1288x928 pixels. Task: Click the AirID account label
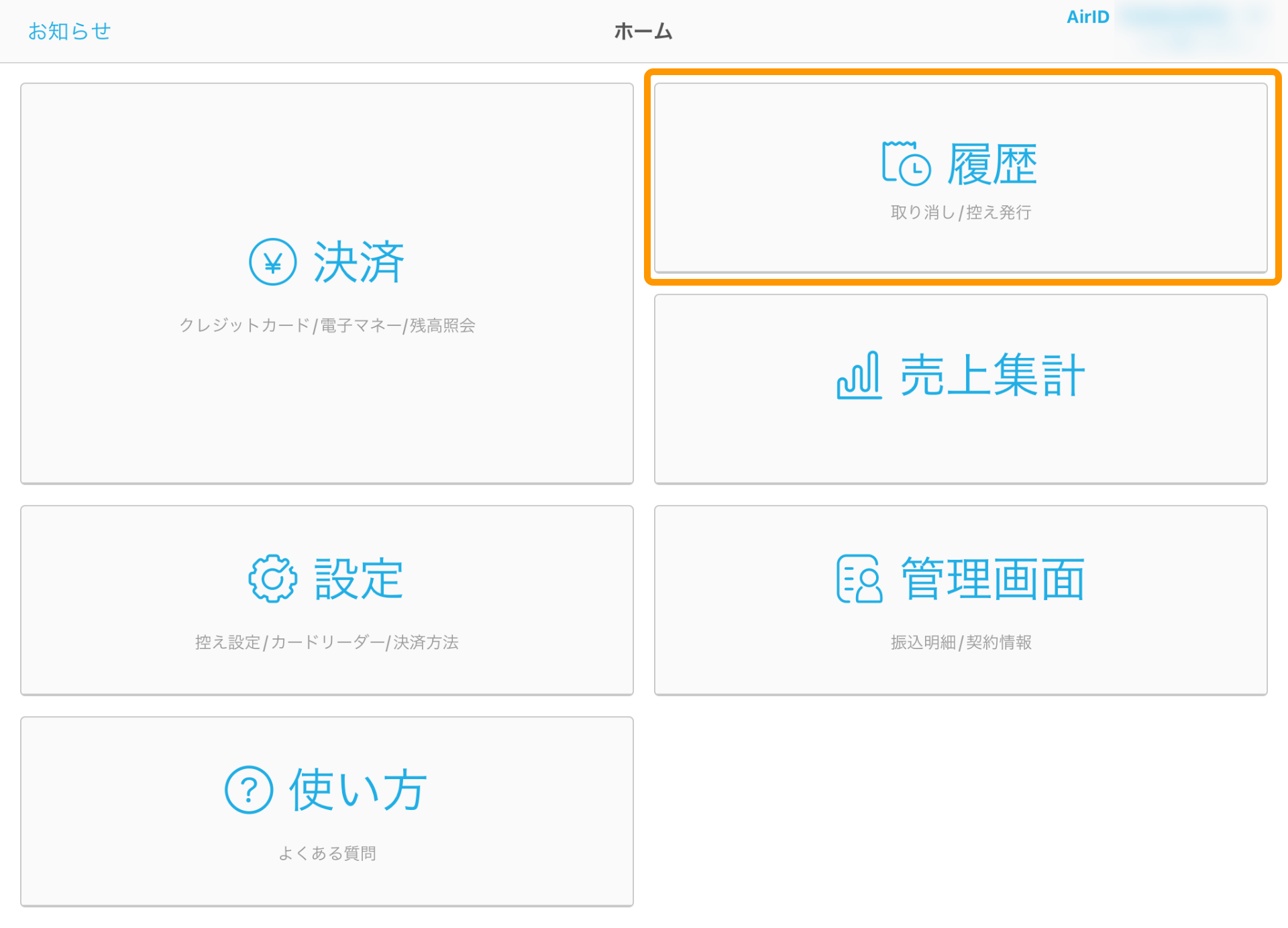coord(1087,17)
